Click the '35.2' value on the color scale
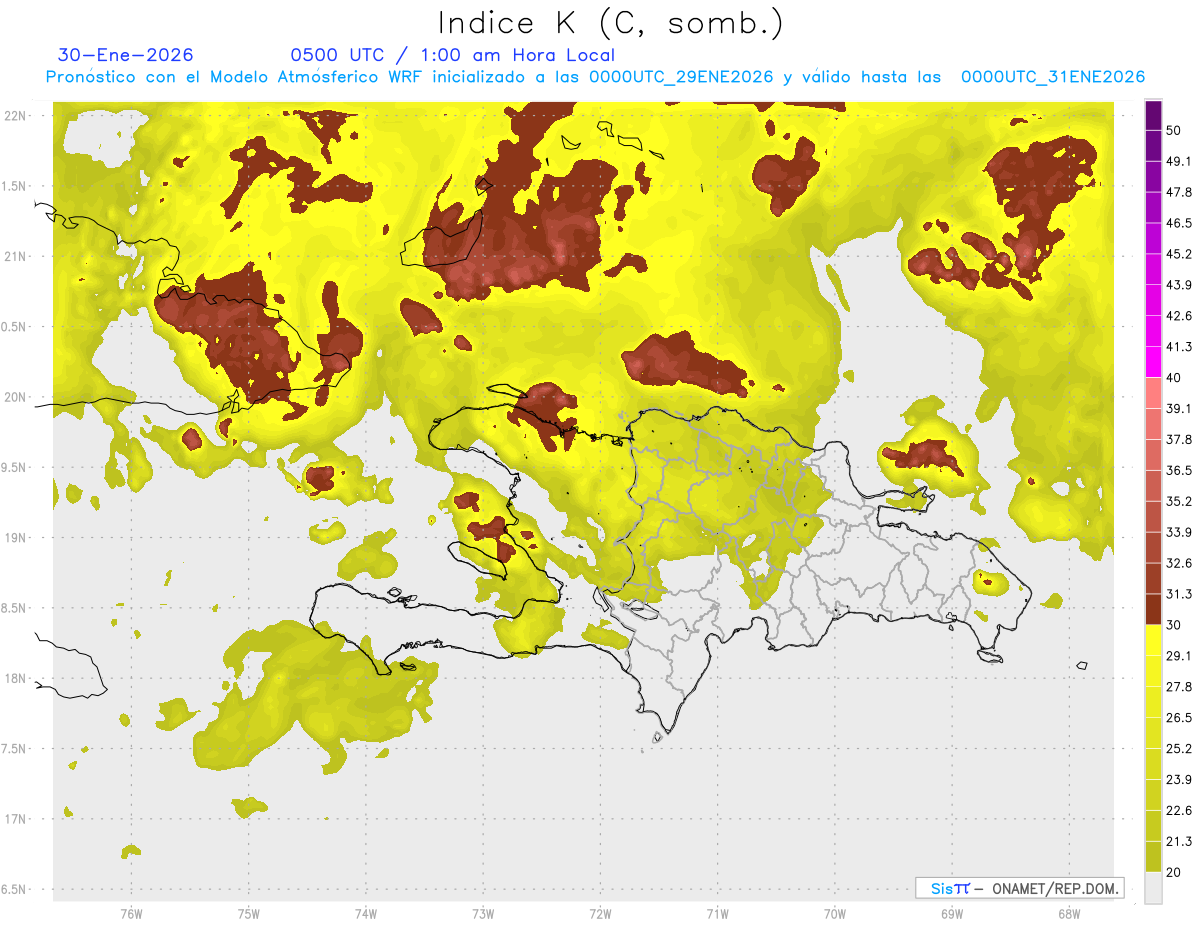 point(1179,501)
